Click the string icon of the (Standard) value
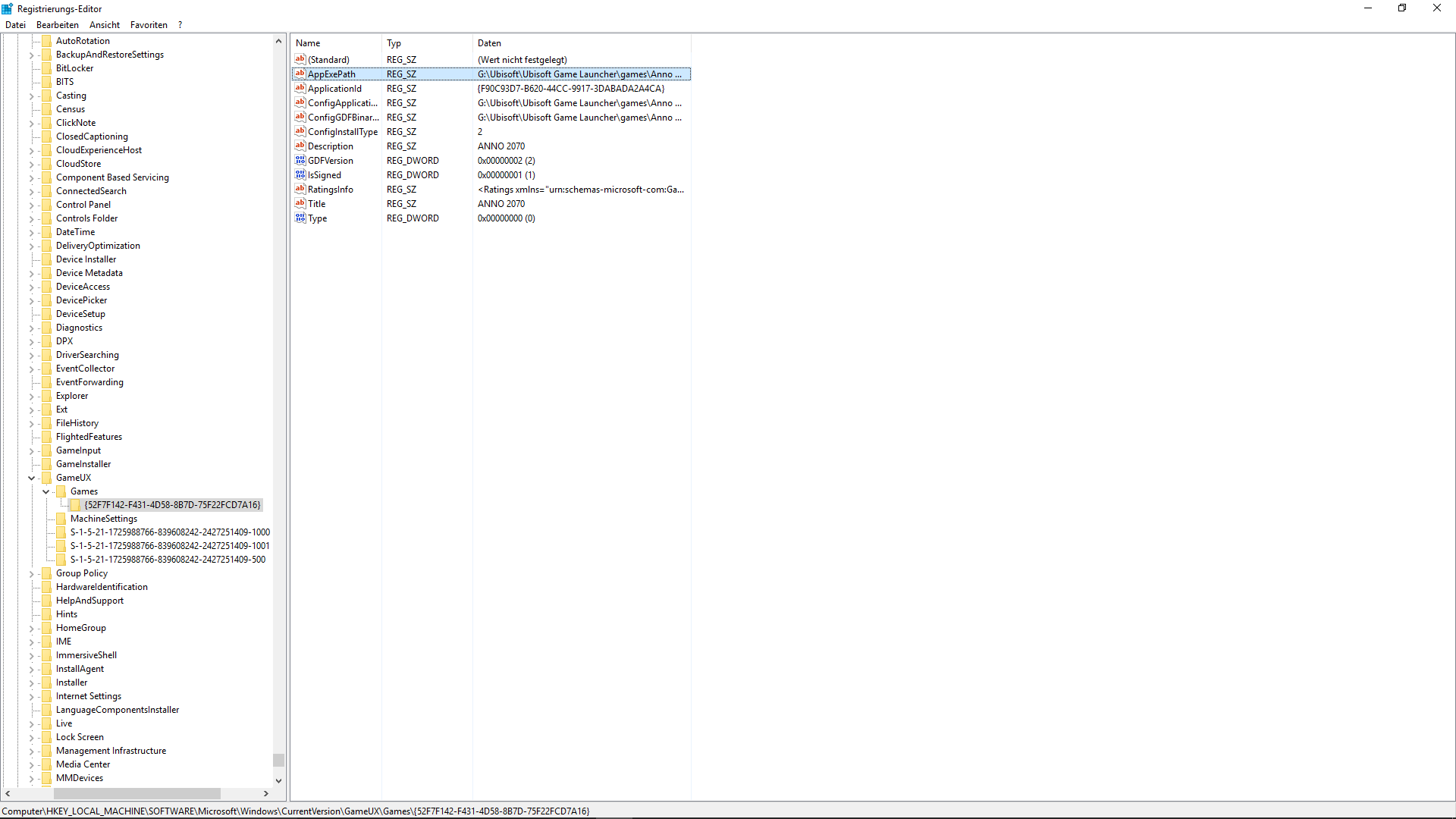Viewport: 1456px width, 819px height. [300, 59]
